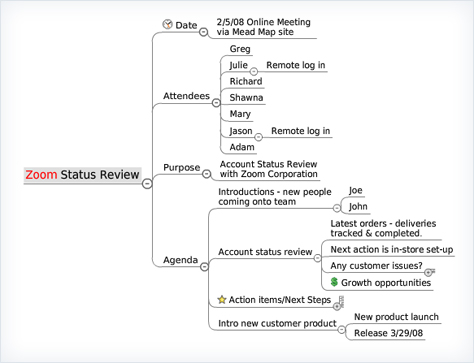Expand the Any customer issues? plus button
Image resolution: width=474 pixels, height=363 pixels.
pyautogui.click(x=428, y=273)
